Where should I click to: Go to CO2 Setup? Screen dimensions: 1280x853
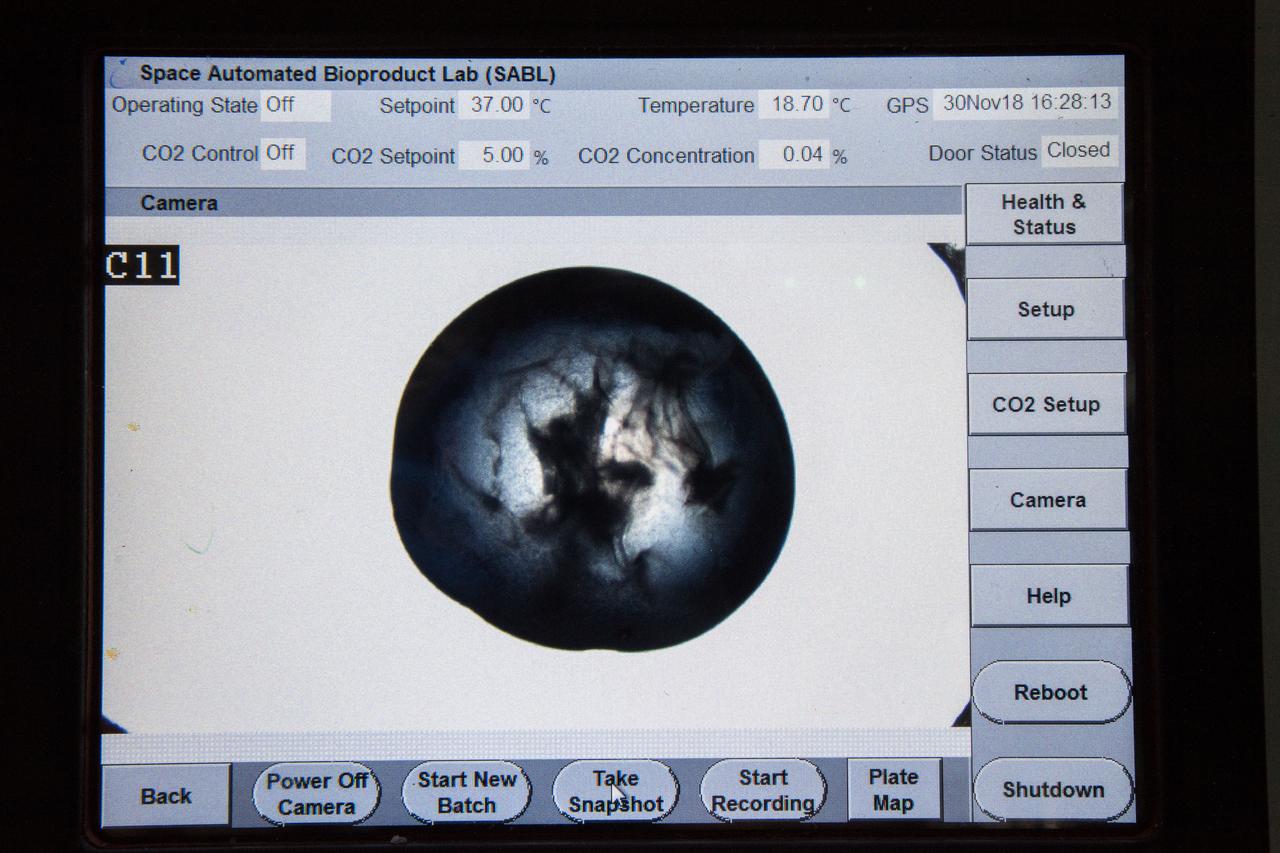pyautogui.click(x=1046, y=404)
